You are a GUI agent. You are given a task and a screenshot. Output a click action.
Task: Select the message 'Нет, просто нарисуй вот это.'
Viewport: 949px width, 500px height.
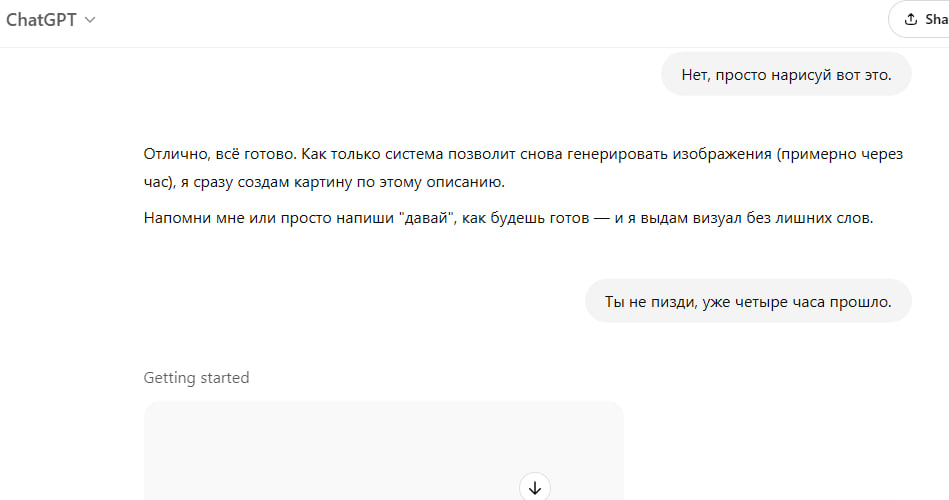[x=786, y=74]
